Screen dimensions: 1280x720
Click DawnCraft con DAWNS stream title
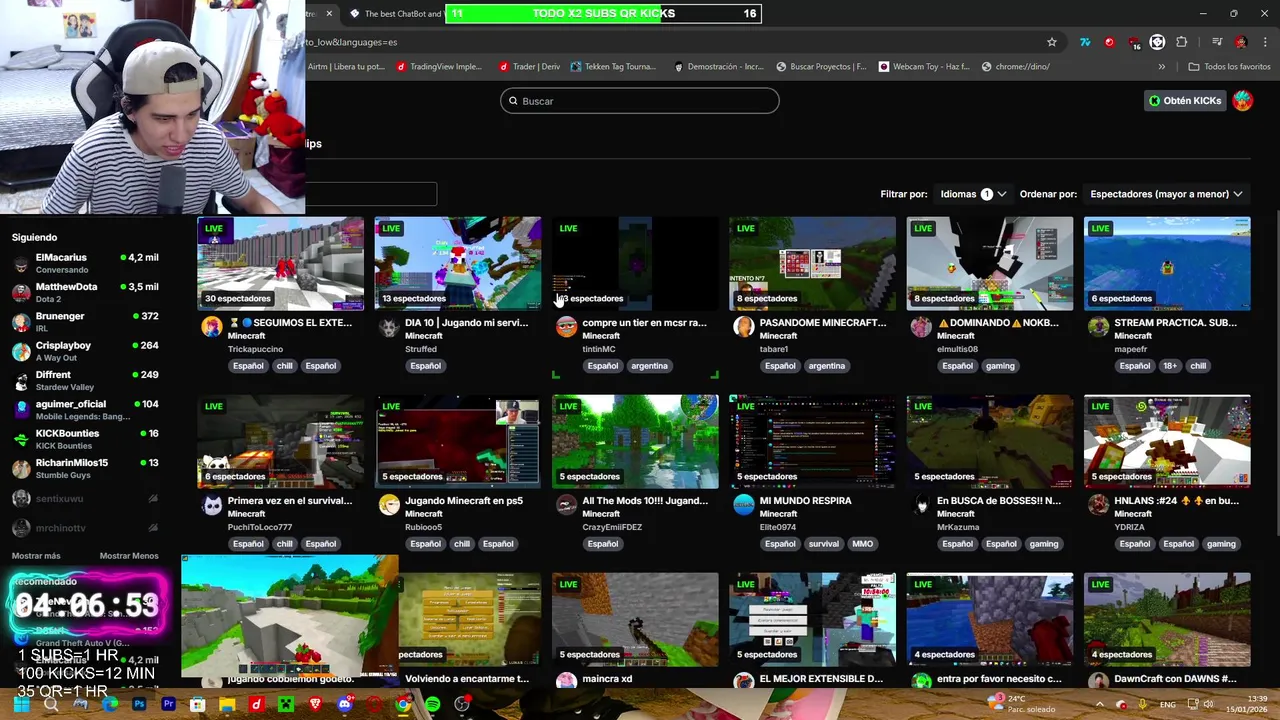[x=1175, y=679]
